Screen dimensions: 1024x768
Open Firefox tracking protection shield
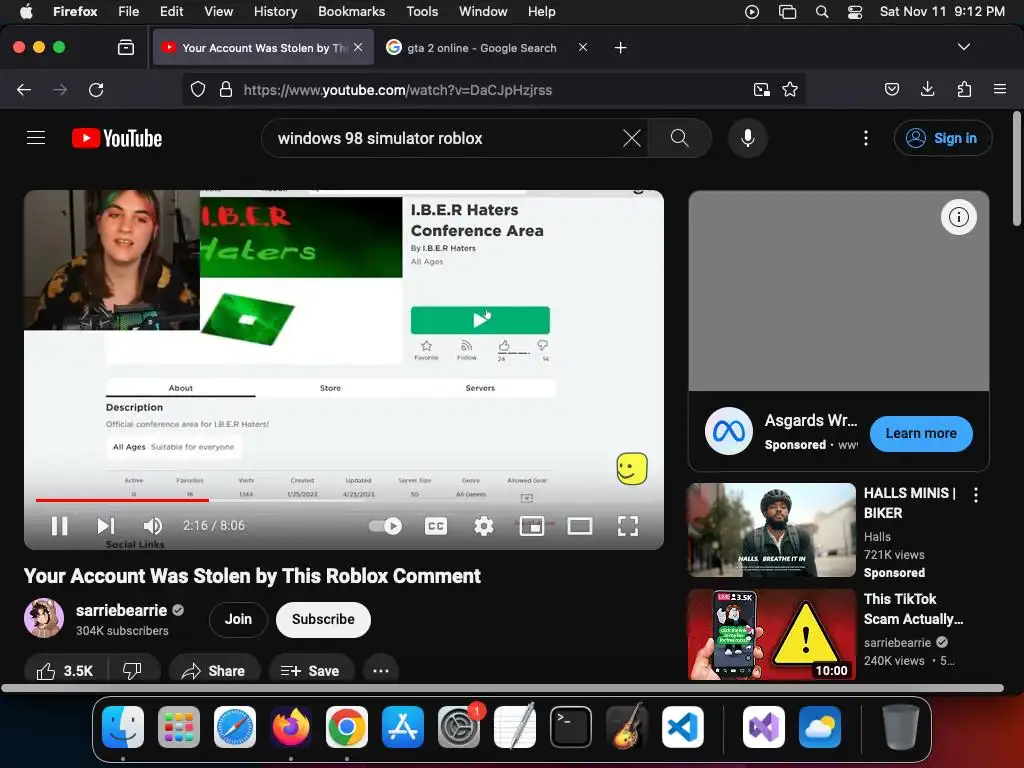pos(198,89)
